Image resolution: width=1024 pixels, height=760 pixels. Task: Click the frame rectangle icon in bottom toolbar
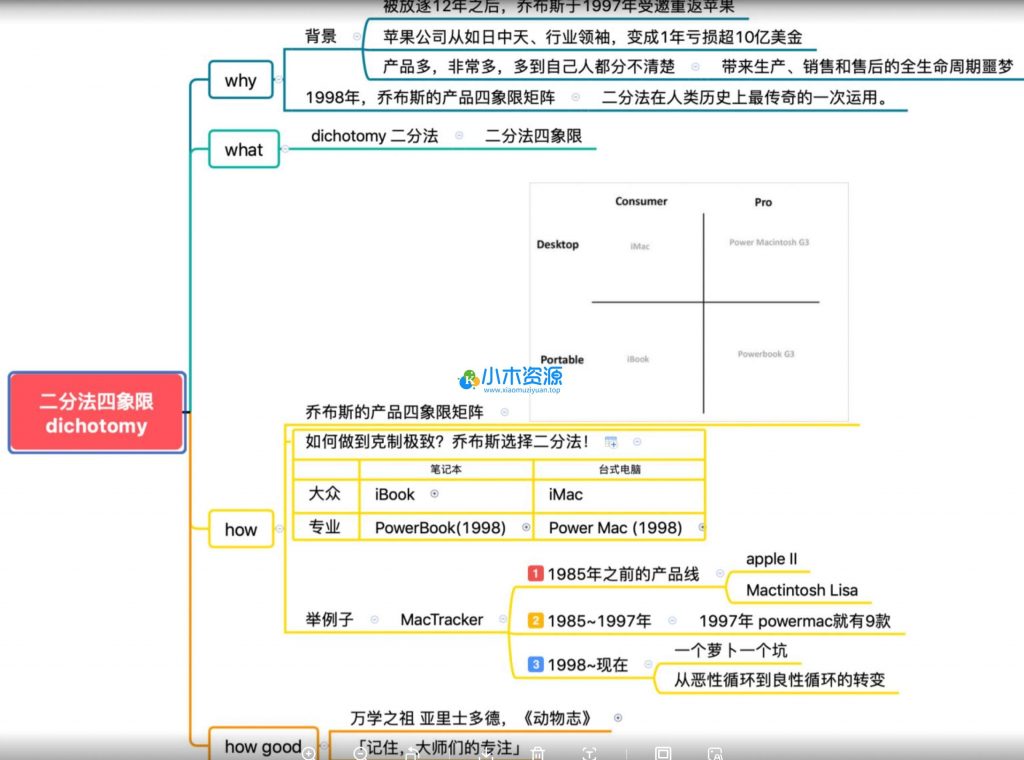661,755
